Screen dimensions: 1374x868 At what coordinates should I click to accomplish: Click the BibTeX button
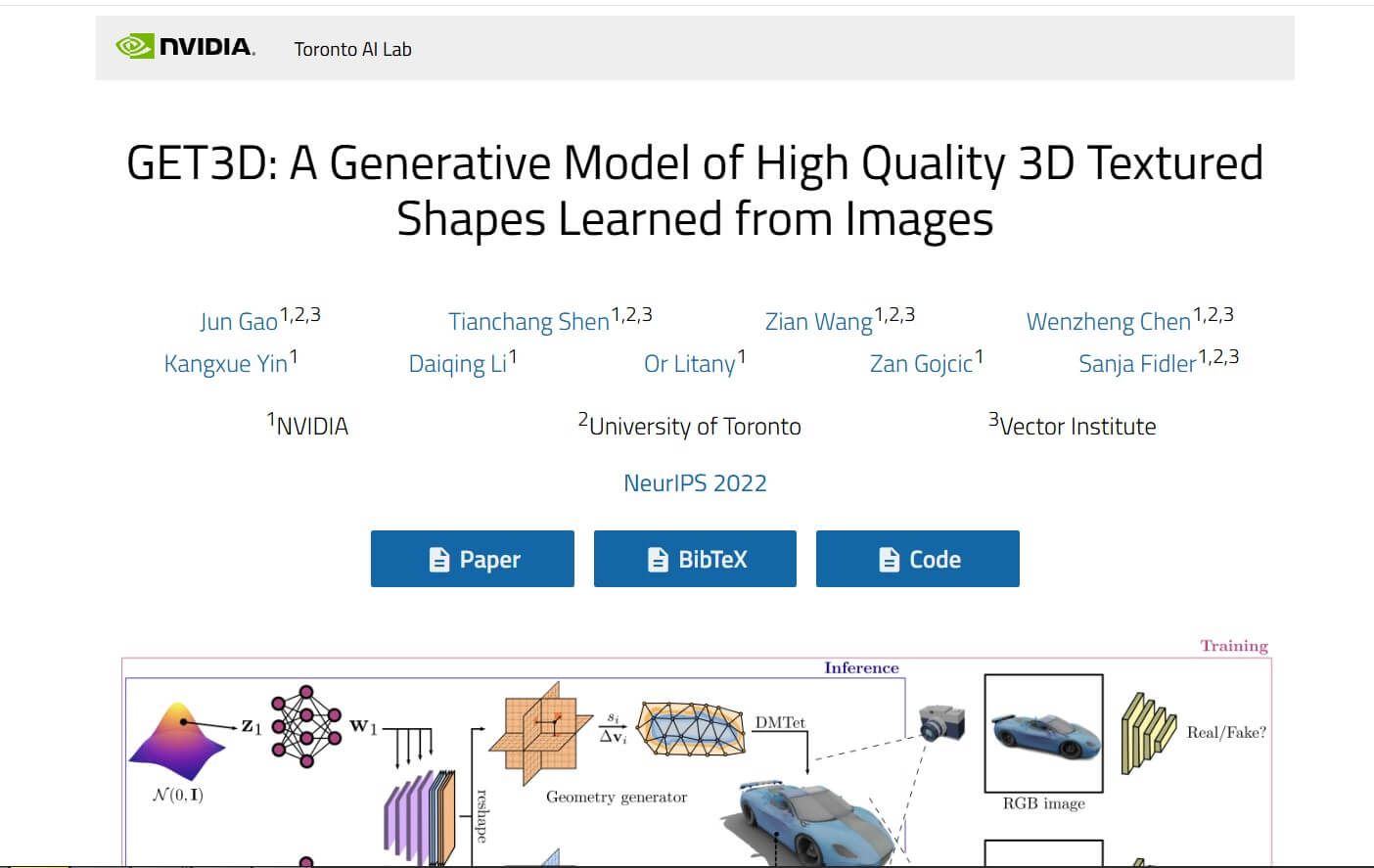click(x=695, y=559)
